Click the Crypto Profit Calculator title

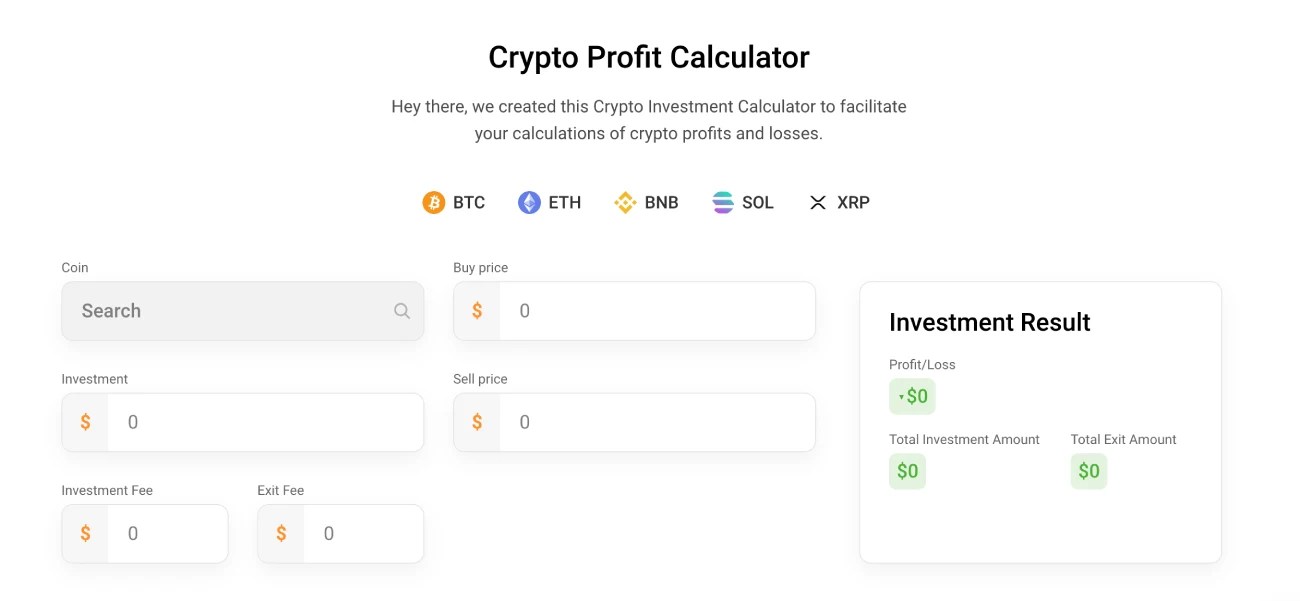coord(648,57)
